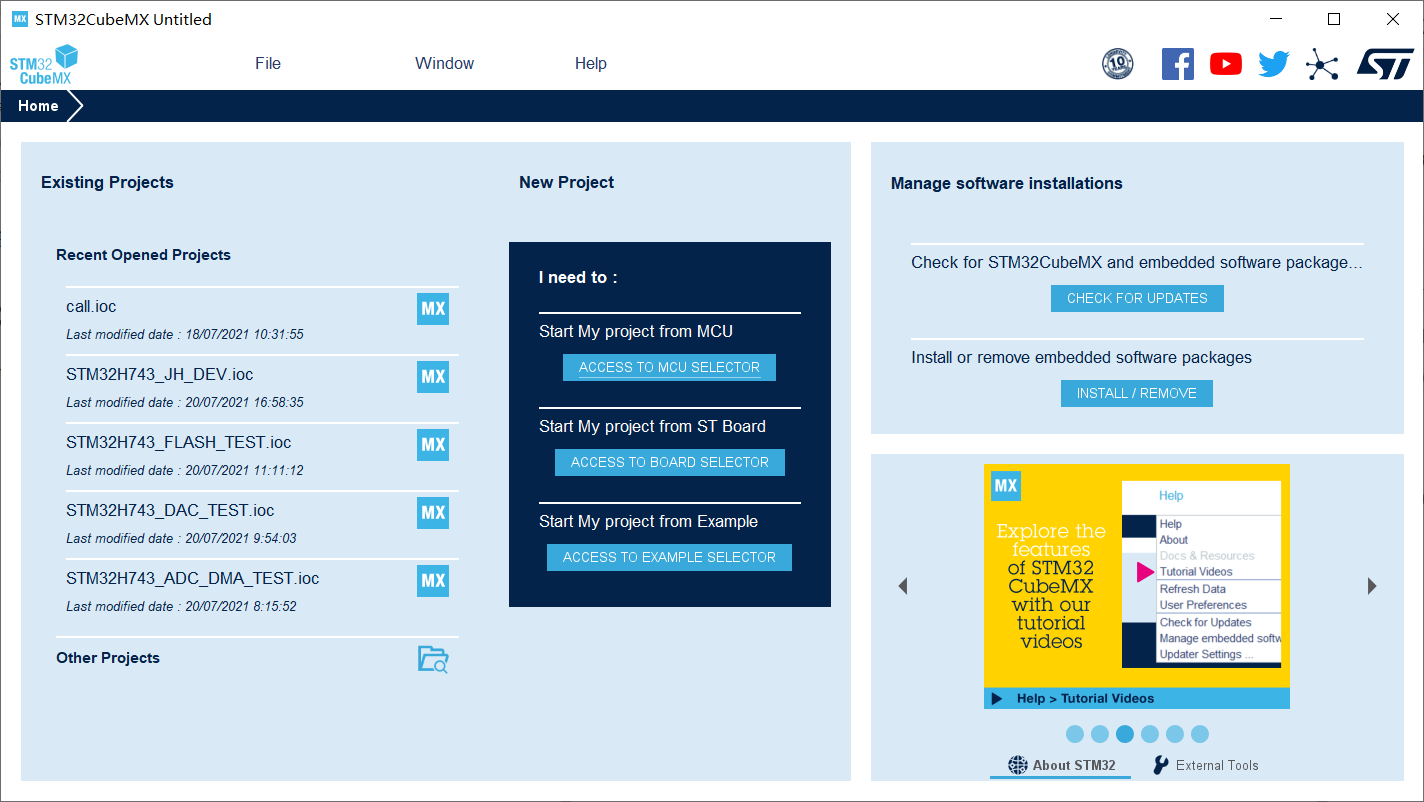Click the 'Start My project from MCU' text
Screen dimensions: 1424x802
[x=637, y=331]
